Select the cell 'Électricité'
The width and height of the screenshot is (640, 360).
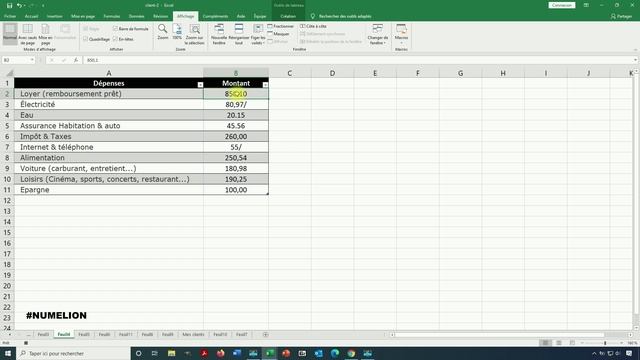coord(109,104)
